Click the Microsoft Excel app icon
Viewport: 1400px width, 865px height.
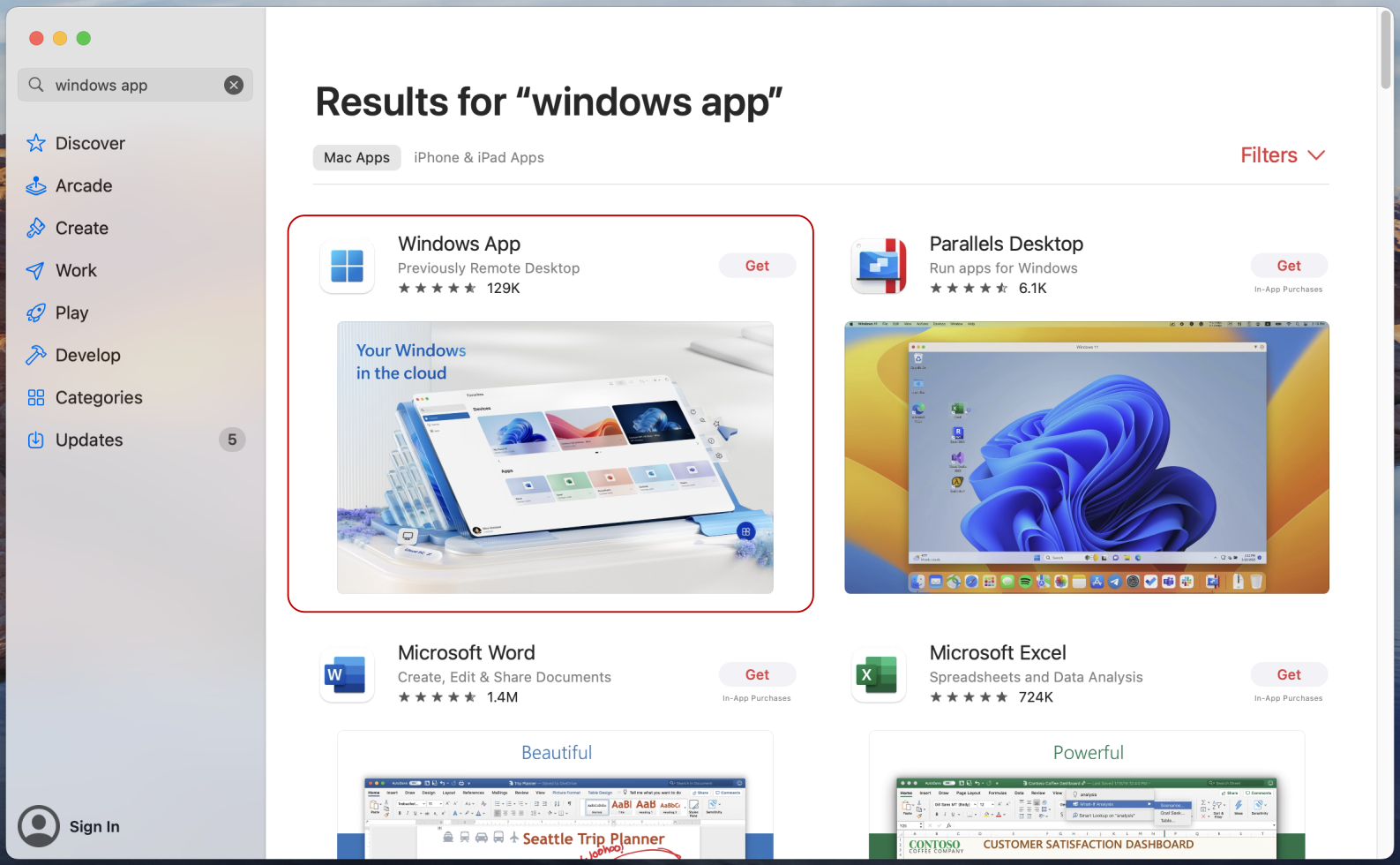879,675
